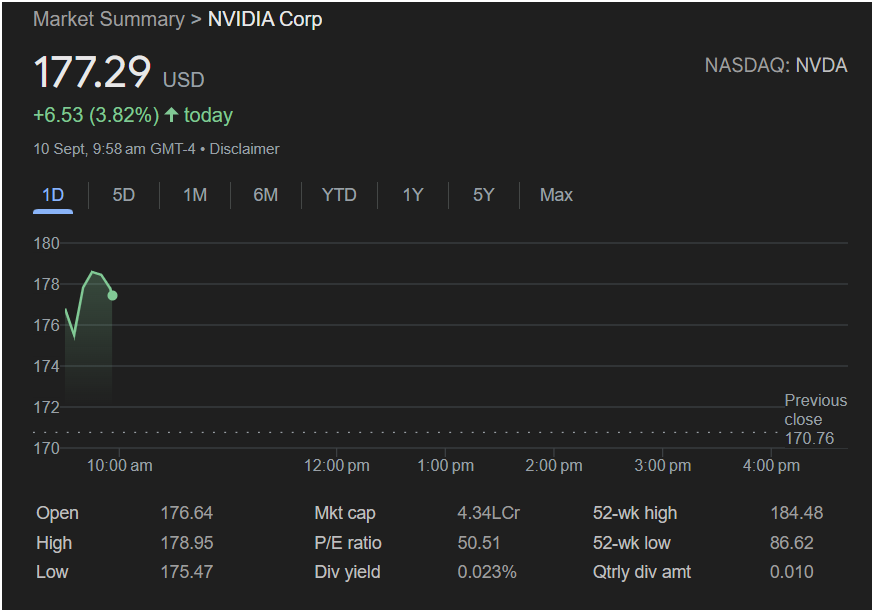Image resolution: width=874 pixels, height=612 pixels.
Task: Click the 52-wk high value 184.48
Action: pyautogui.click(x=797, y=513)
